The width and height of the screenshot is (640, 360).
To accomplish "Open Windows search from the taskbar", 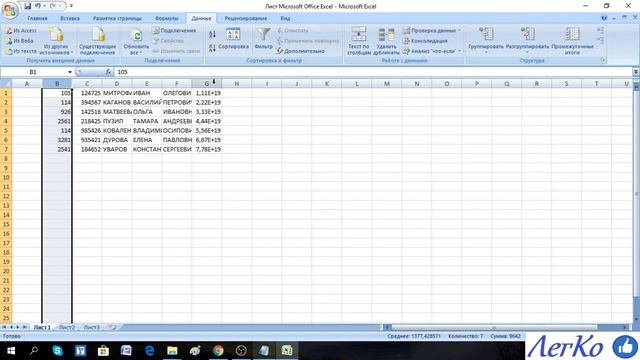I will coord(34,351).
